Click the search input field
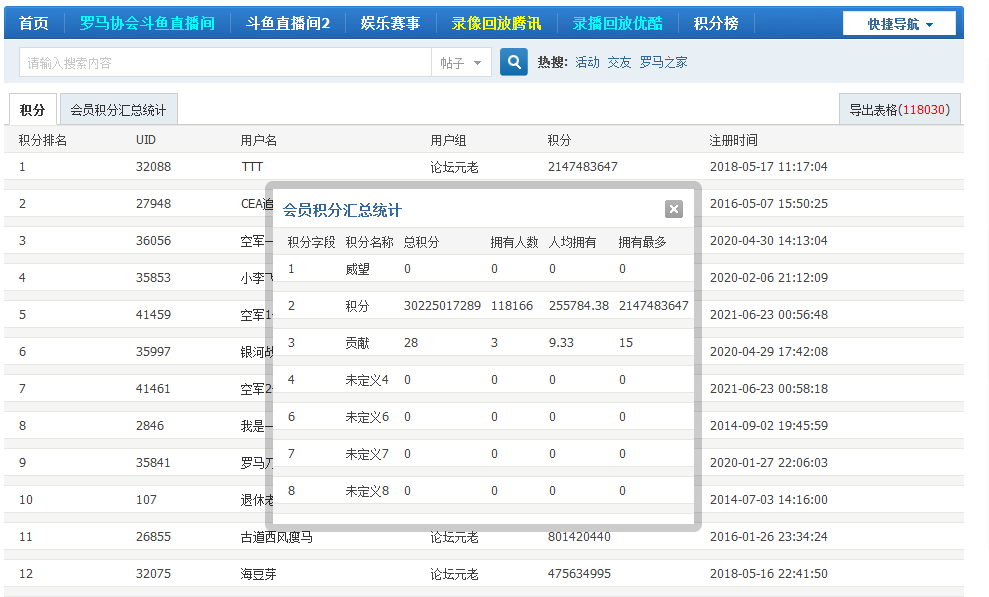This screenshot has width=989, height=597. [225, 63]
